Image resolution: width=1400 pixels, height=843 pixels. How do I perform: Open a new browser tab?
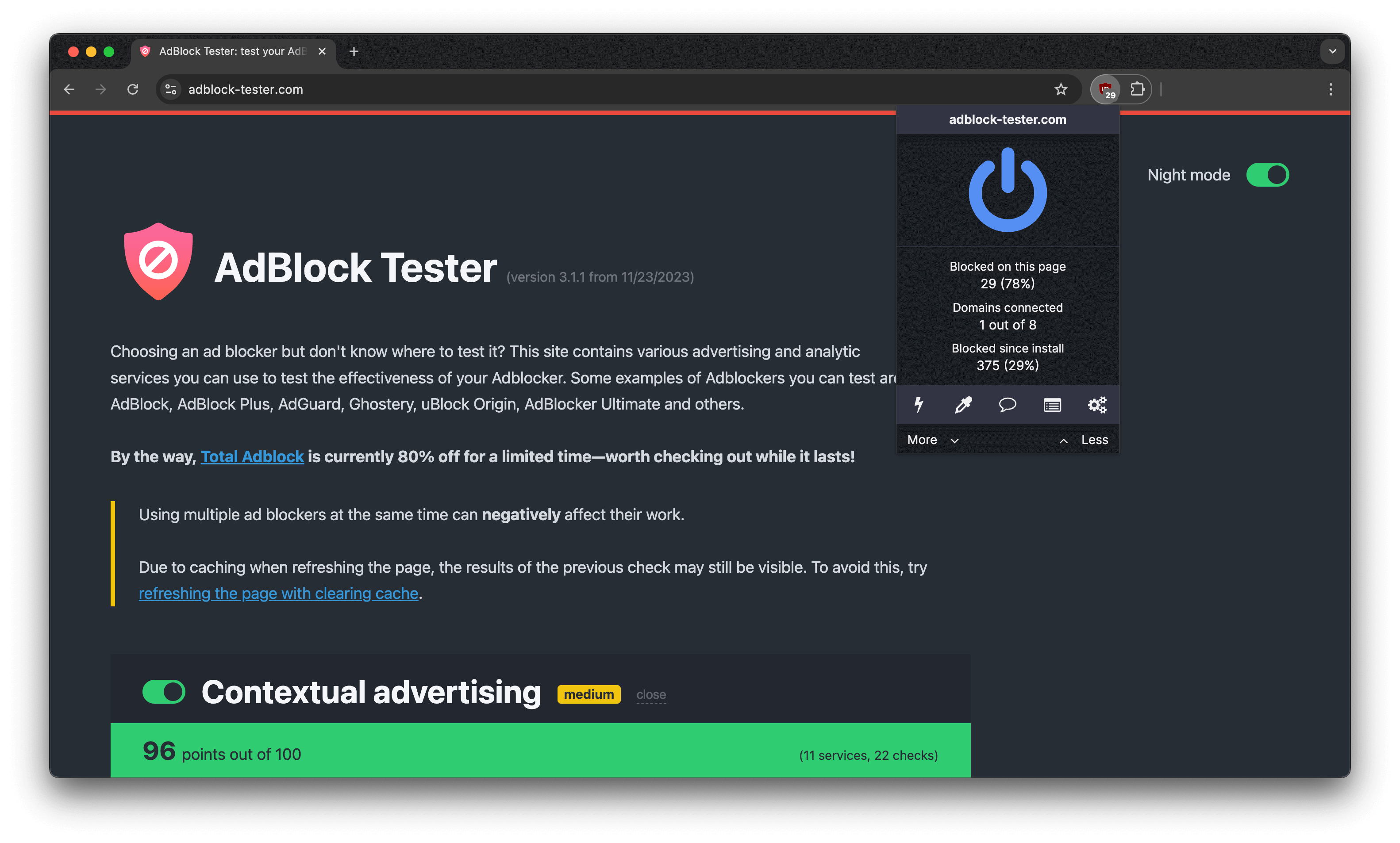point(354,52)
